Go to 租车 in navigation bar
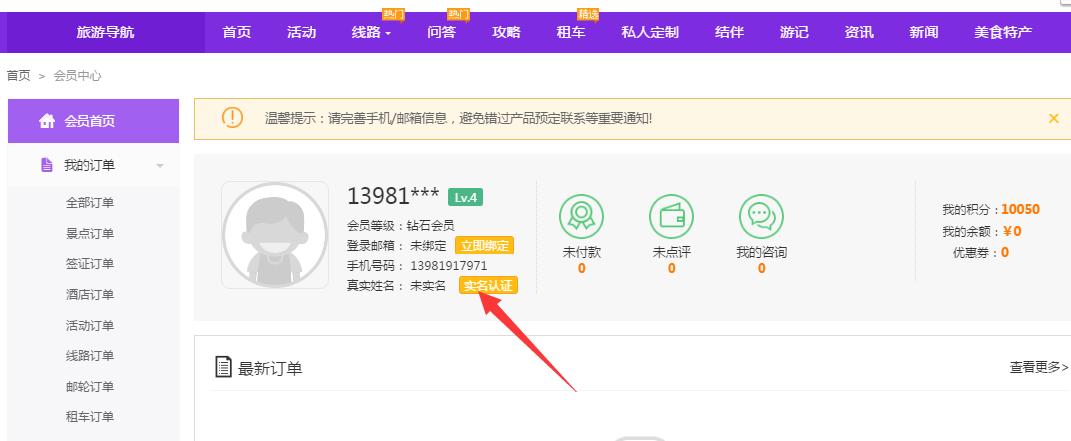 tap(571, 32)
